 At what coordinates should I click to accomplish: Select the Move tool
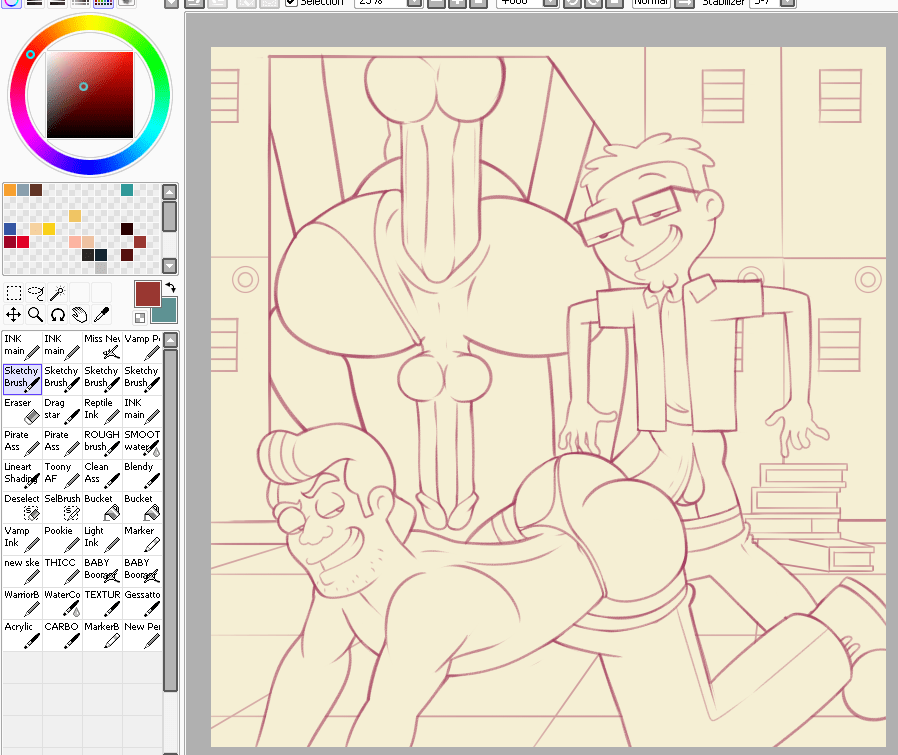[x=13, y=314]
